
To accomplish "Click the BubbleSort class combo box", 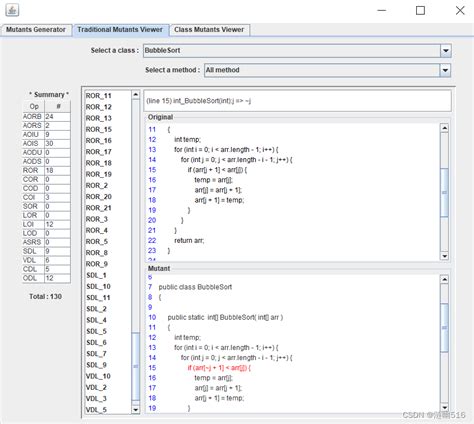I will click(x=297, y=51).
